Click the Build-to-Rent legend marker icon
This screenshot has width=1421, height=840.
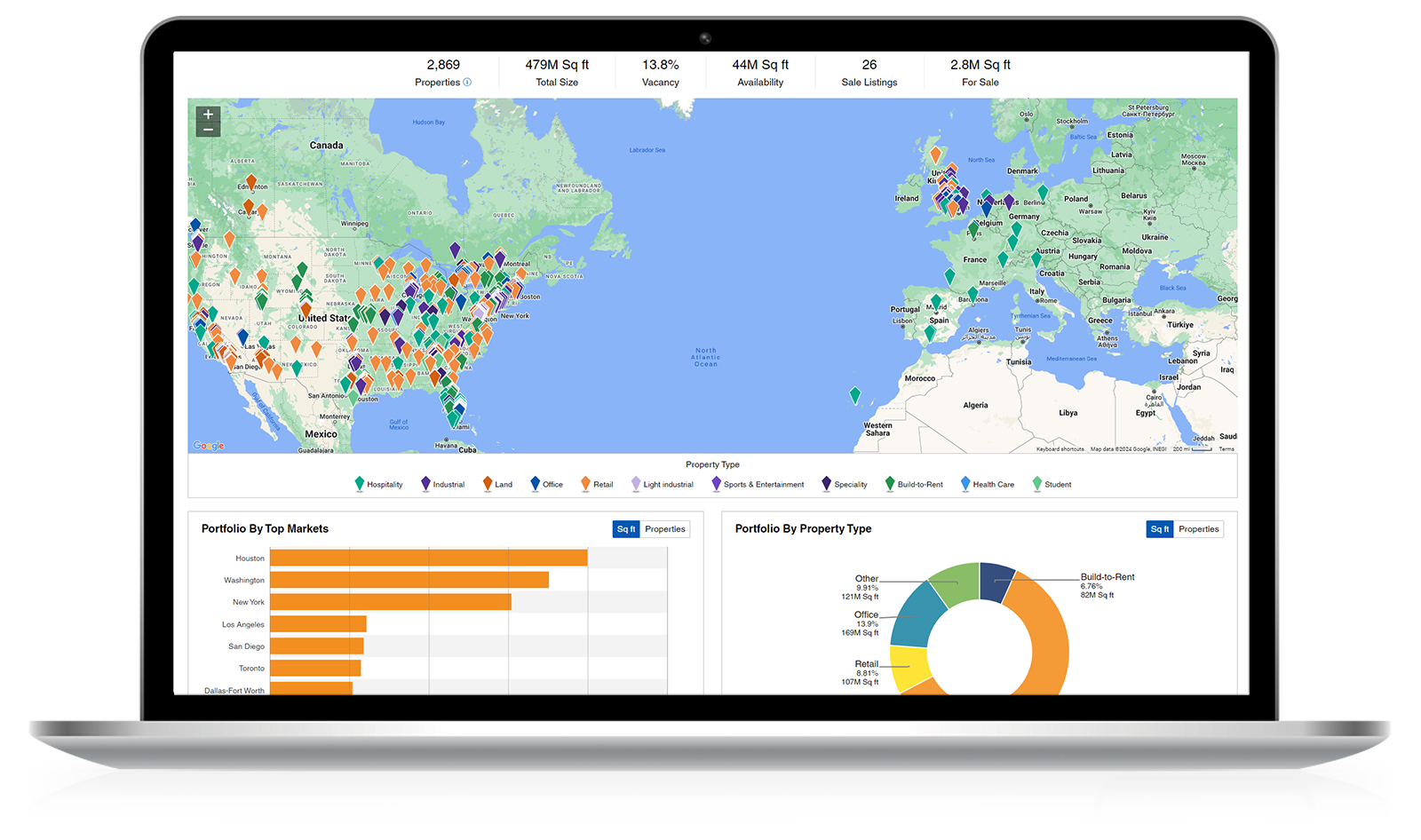[x=890, y=483]
